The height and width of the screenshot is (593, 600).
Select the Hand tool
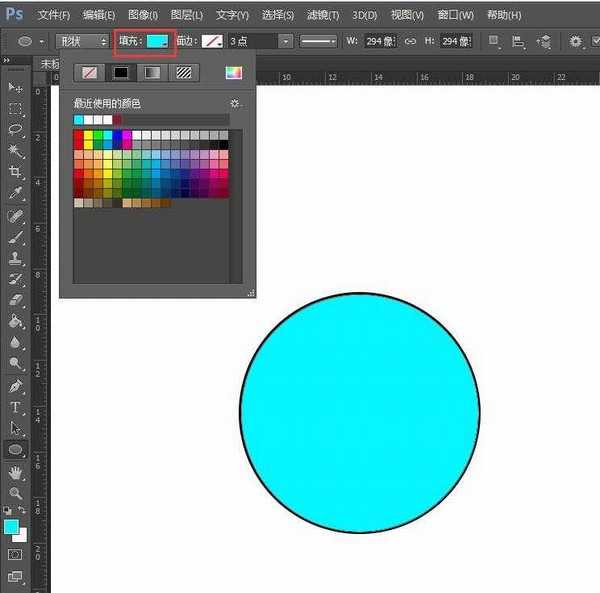point(16,472)
